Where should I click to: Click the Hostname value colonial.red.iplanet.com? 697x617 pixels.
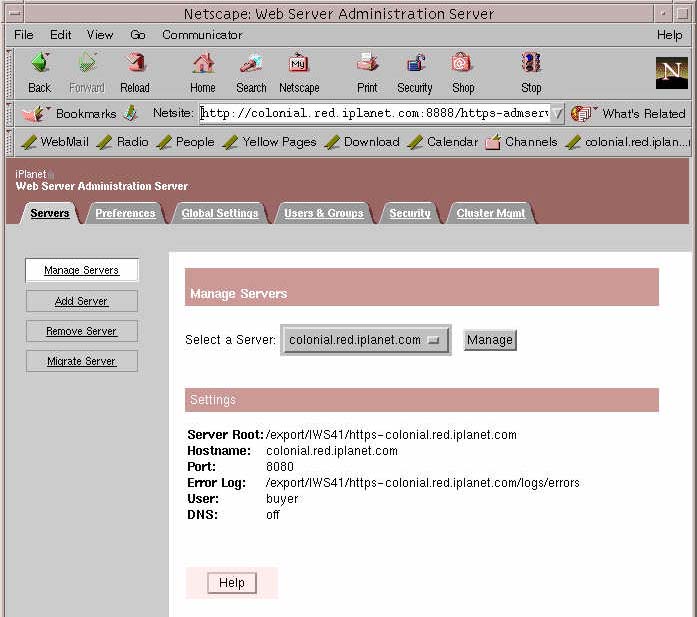pyautogui.click(x=332, y=451)
